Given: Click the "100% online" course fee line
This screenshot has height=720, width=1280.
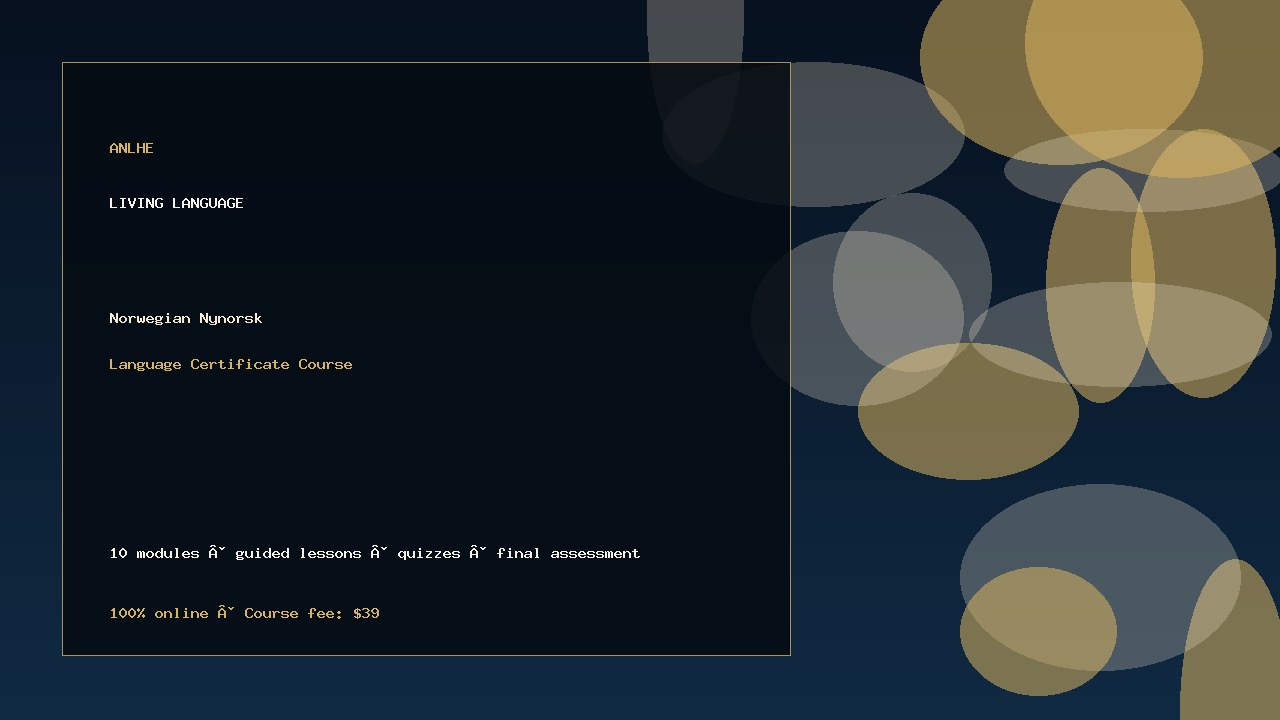Looking at the screenshot, I should pyautogui.click(x=244, y=613).
